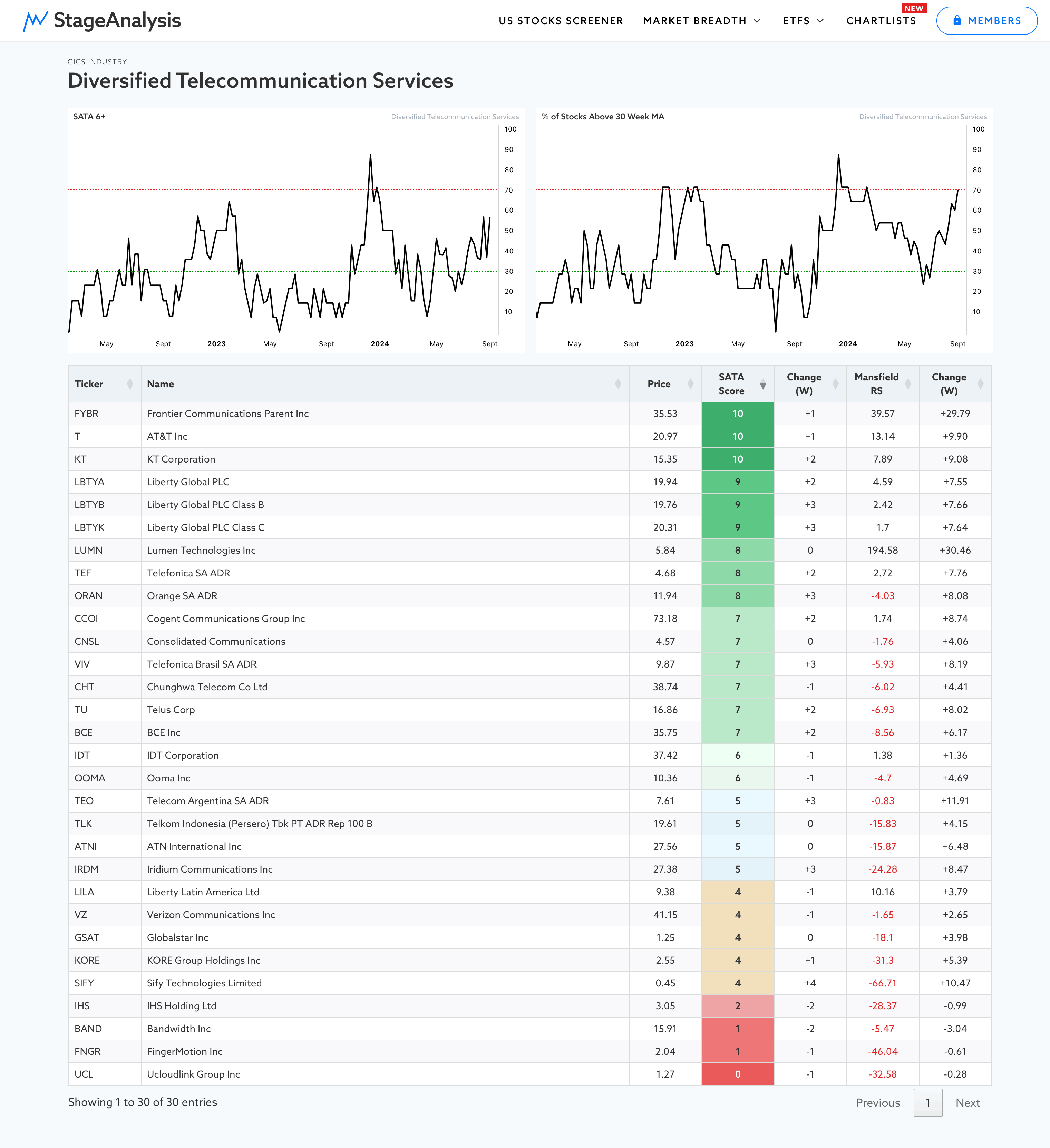Viewport: 1050px width, 1148px height.
Task: Go to Previous page
Action: (877, 1102)
